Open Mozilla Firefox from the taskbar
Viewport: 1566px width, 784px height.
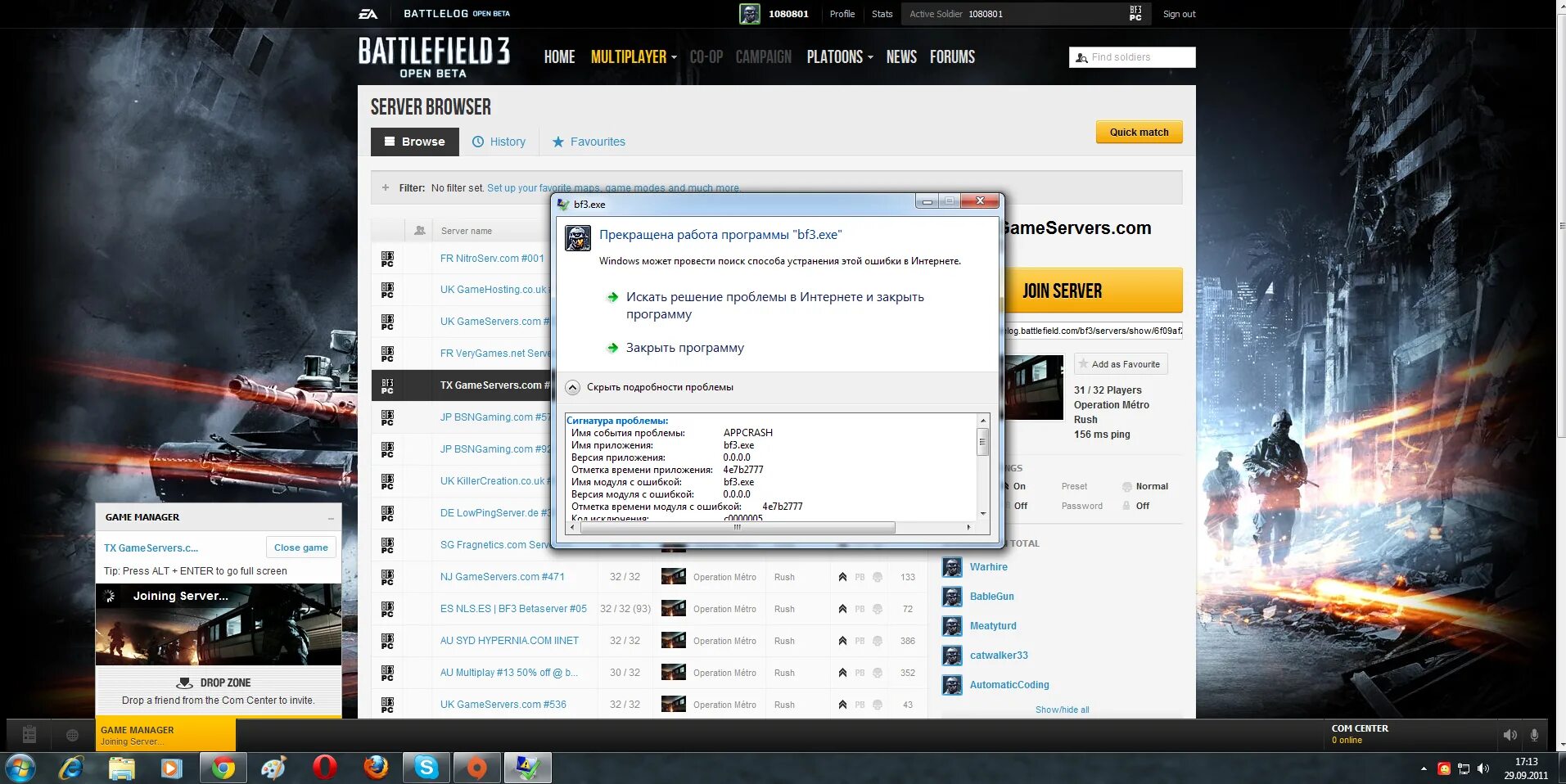click(376, 768)
